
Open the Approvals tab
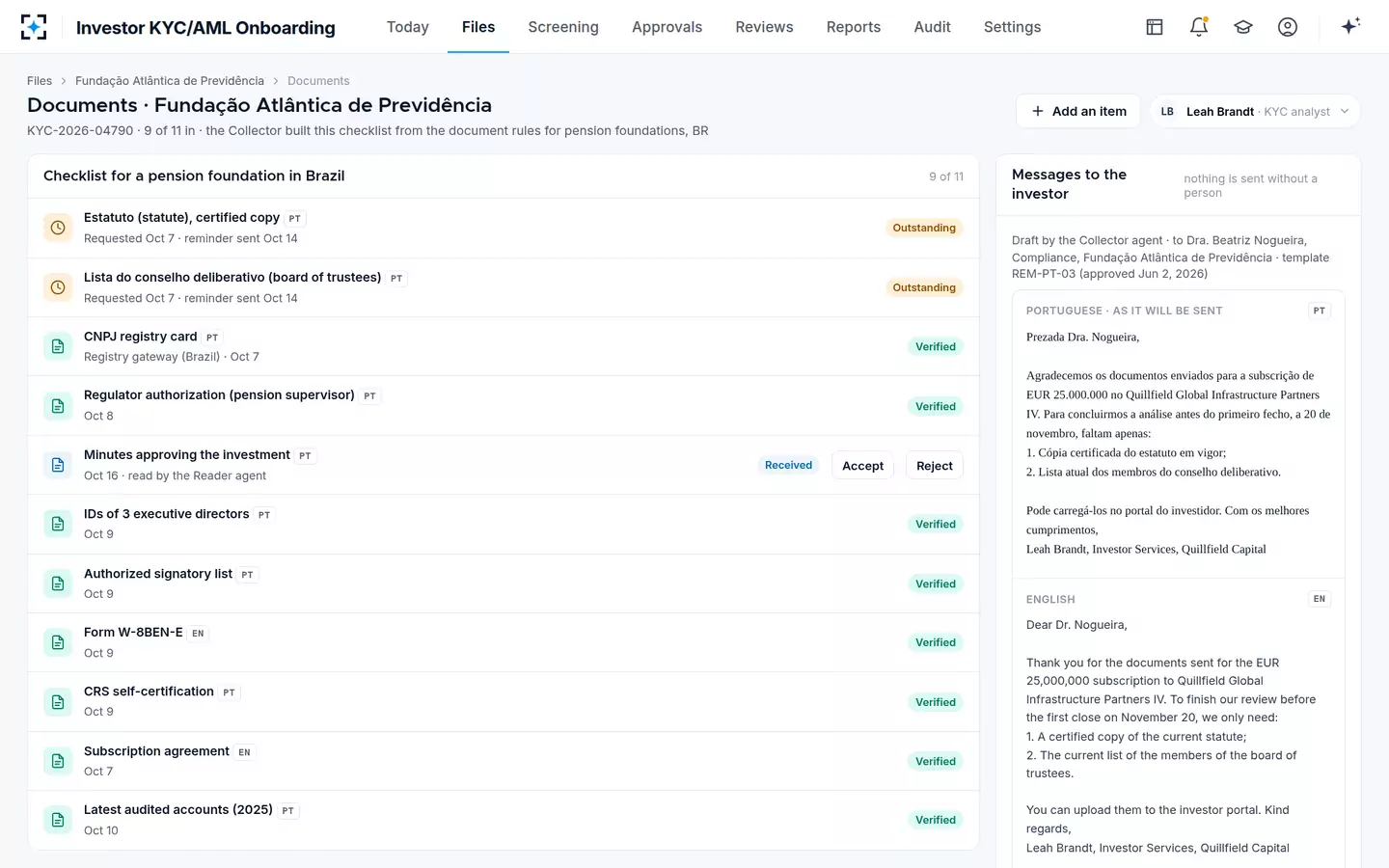(667, 27)
